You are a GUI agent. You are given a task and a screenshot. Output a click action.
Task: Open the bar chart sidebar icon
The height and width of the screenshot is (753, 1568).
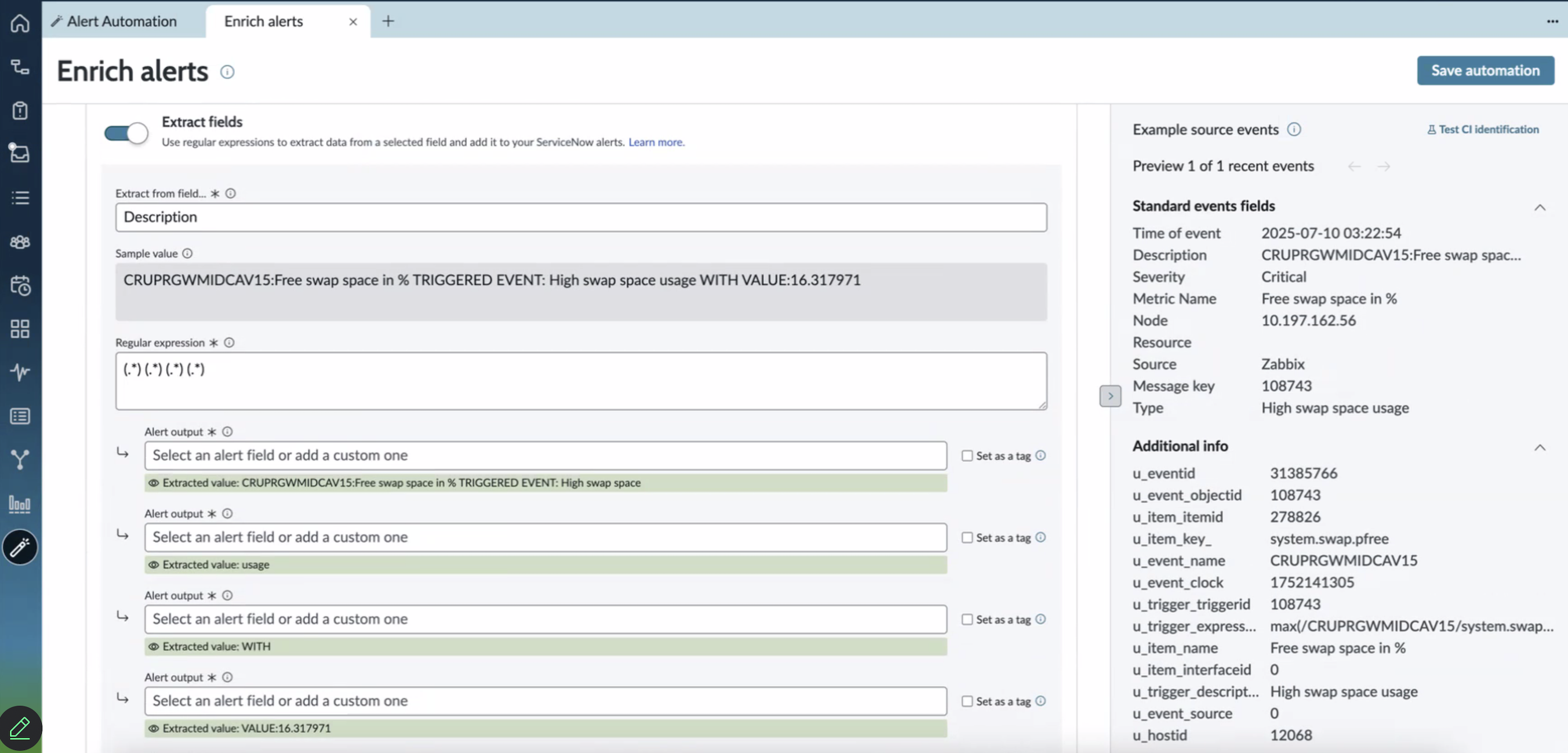[x=20, y=504]
